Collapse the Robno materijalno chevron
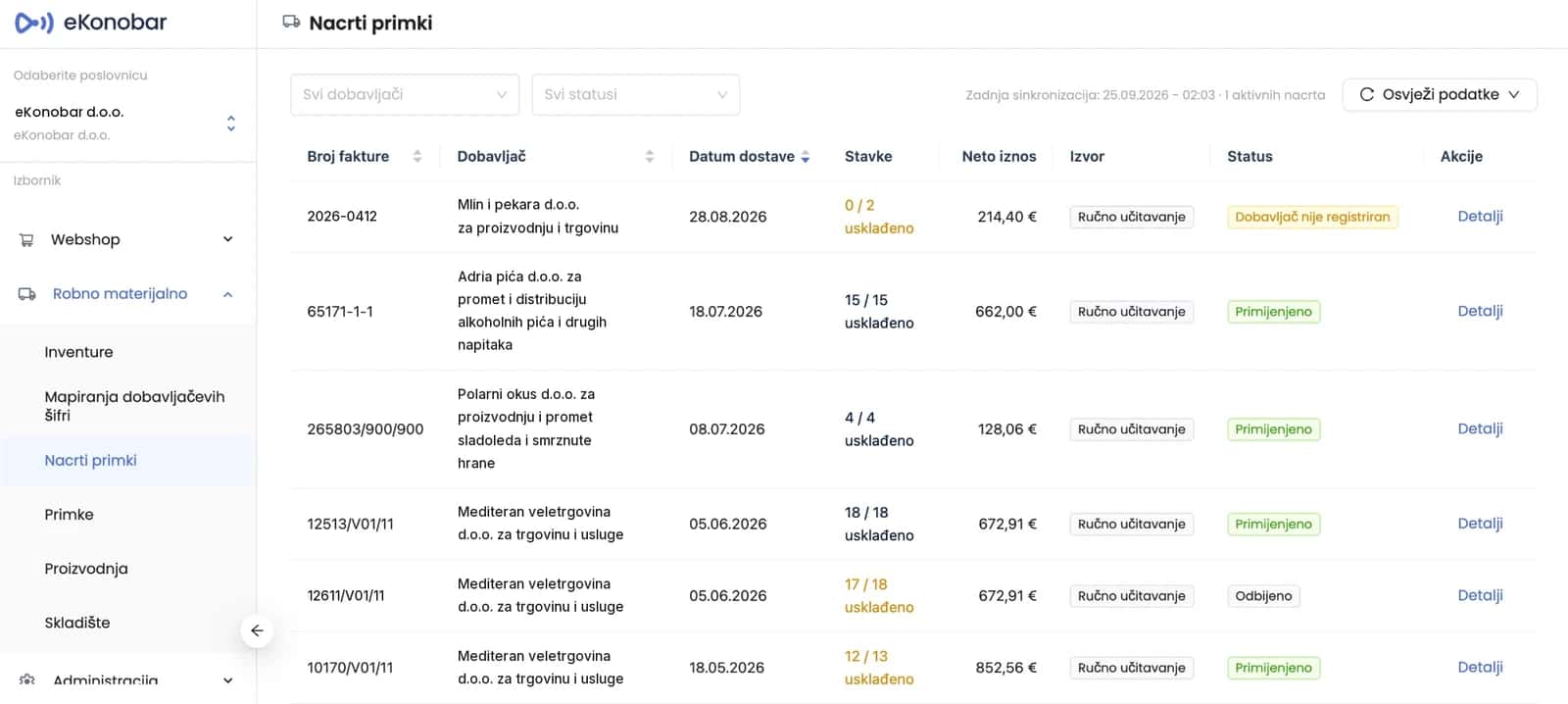Image resolution: width=1568 pixels, height=704 pixels. coord(228,294)
